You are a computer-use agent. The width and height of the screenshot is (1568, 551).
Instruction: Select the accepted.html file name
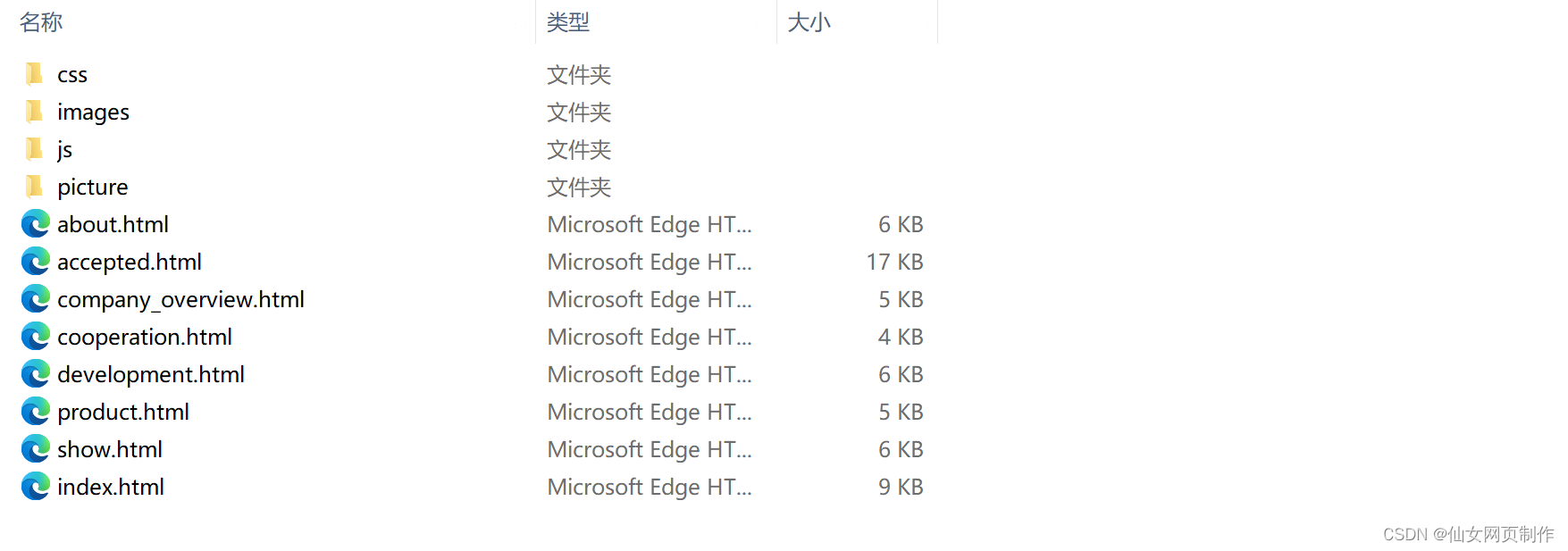pos(129,262)
